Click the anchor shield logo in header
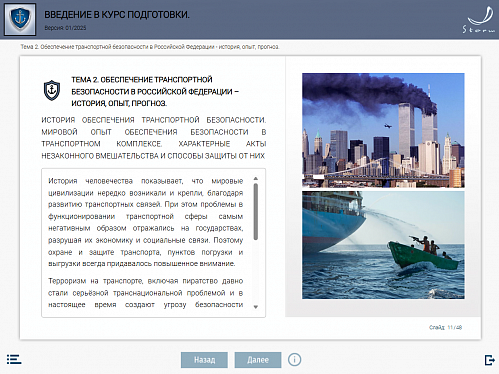The image size is (499, 374). coord(20,19)
